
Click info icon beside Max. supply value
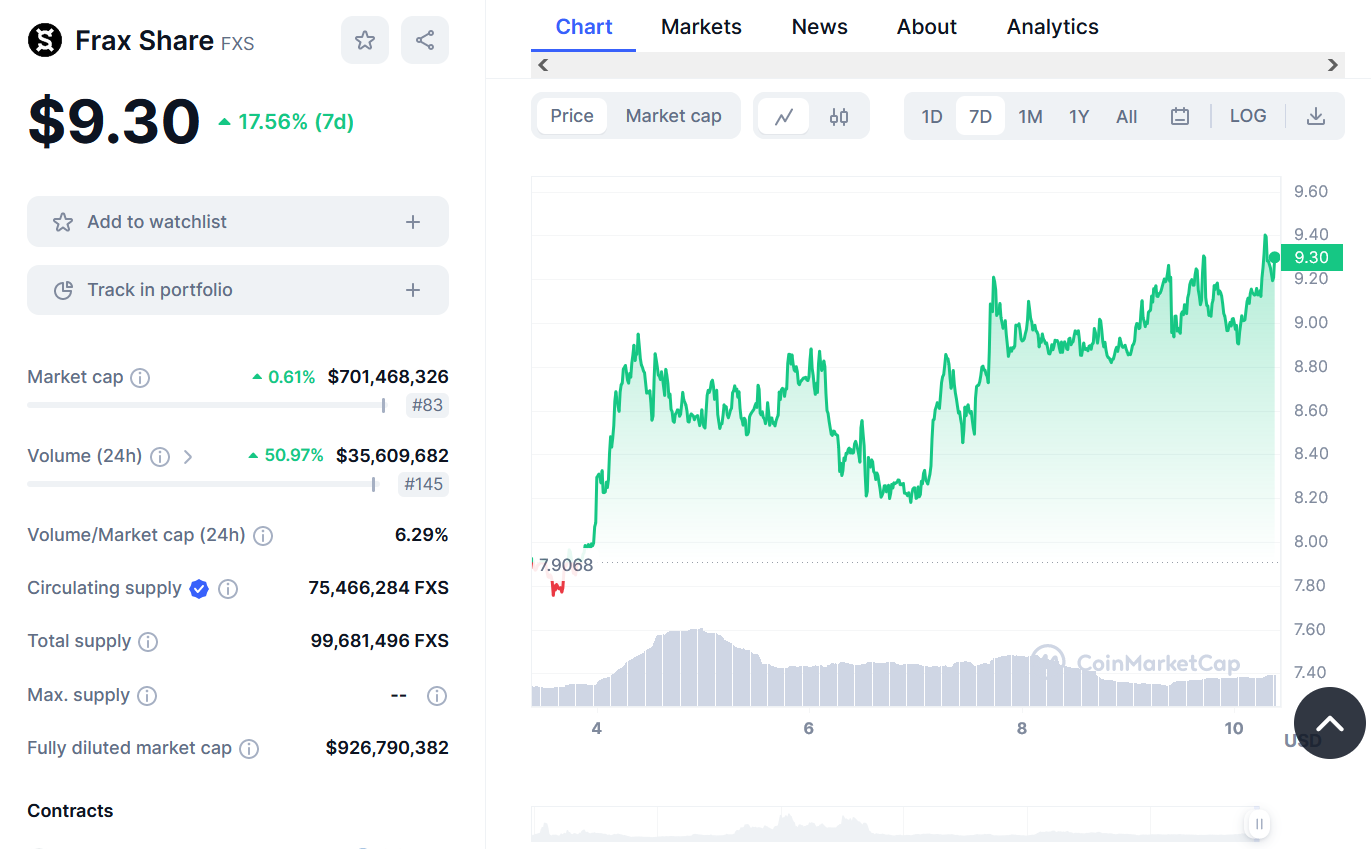(x=437, y=696)
